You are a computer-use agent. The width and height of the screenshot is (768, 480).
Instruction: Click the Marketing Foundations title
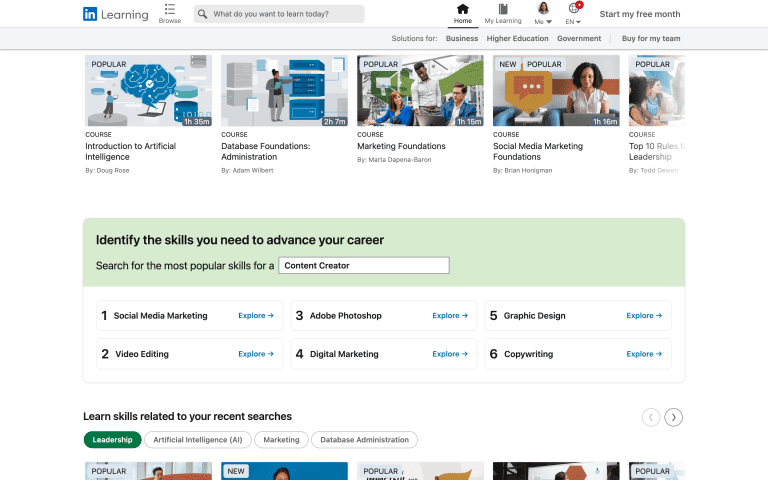point(401,146)
